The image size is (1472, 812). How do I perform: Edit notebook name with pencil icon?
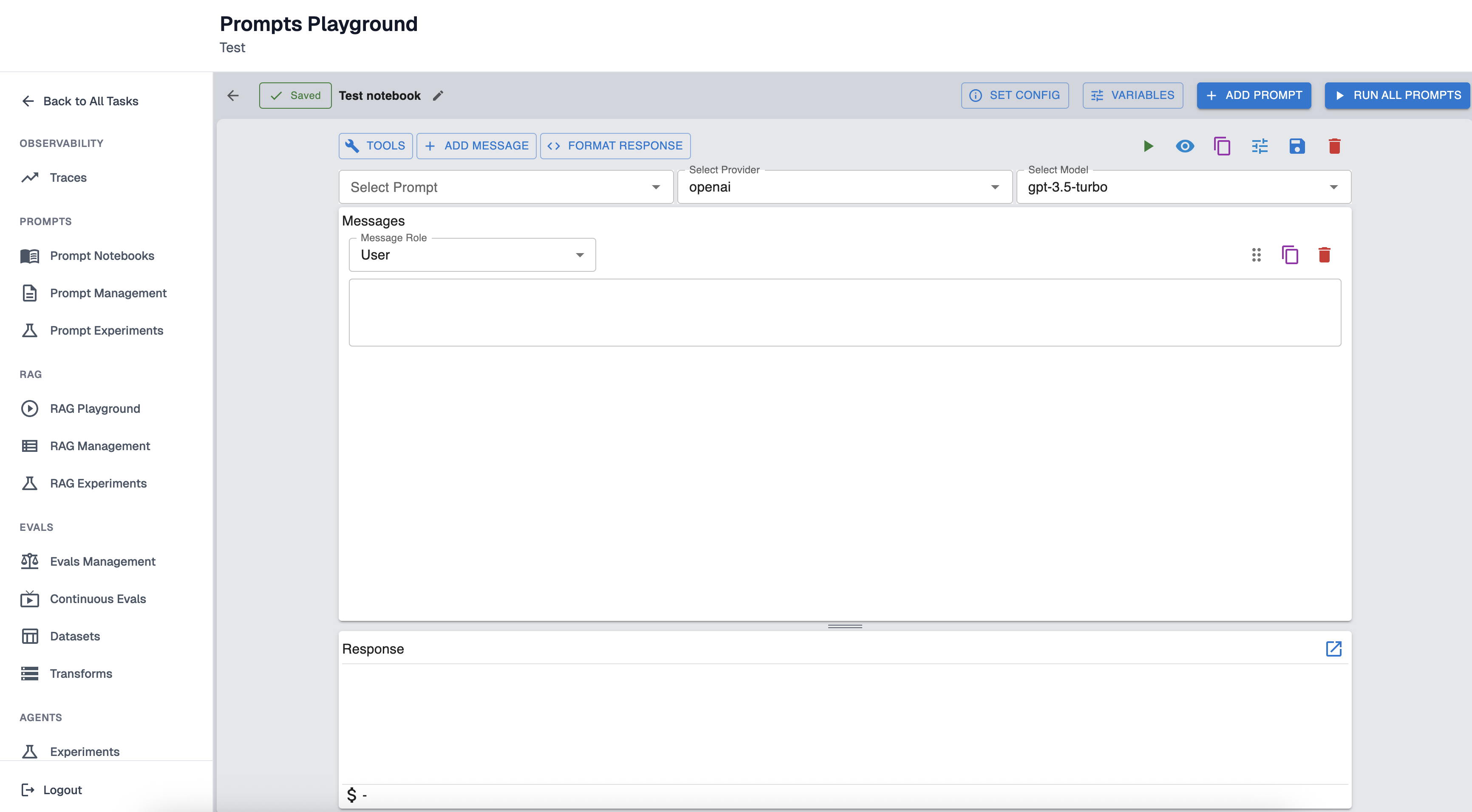[438, 96]
